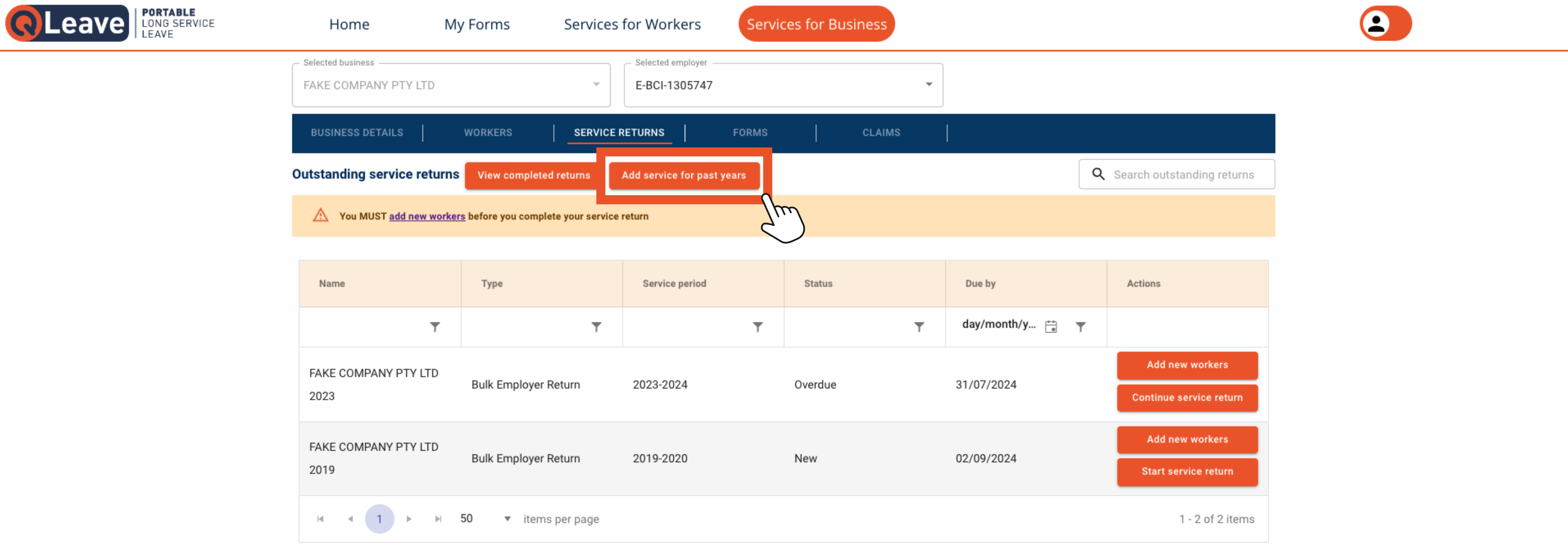Open Service period column filter icon

757,327
